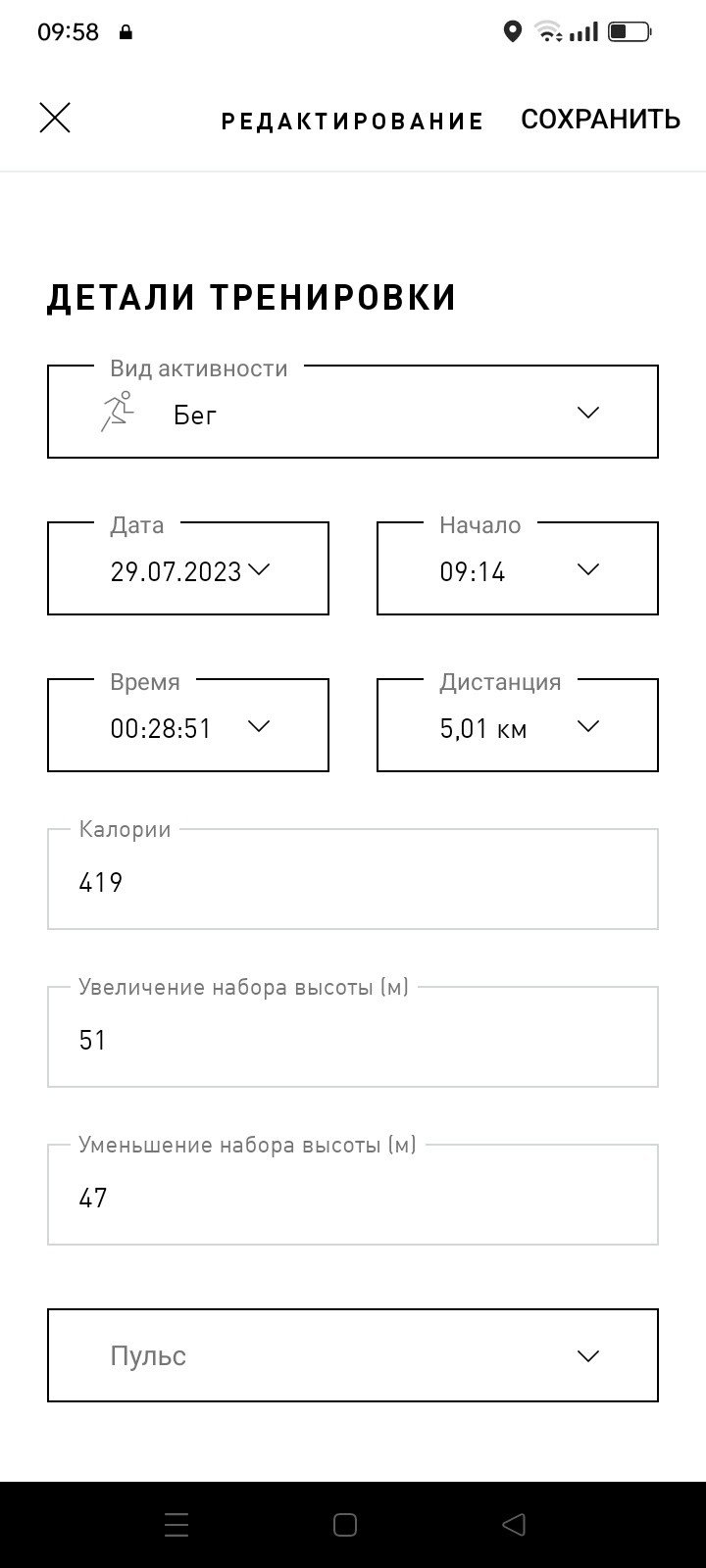The height and width of the screenshot is (1568, 706).
Task: Tap the Android home button
Action: tap(345, 1525)
